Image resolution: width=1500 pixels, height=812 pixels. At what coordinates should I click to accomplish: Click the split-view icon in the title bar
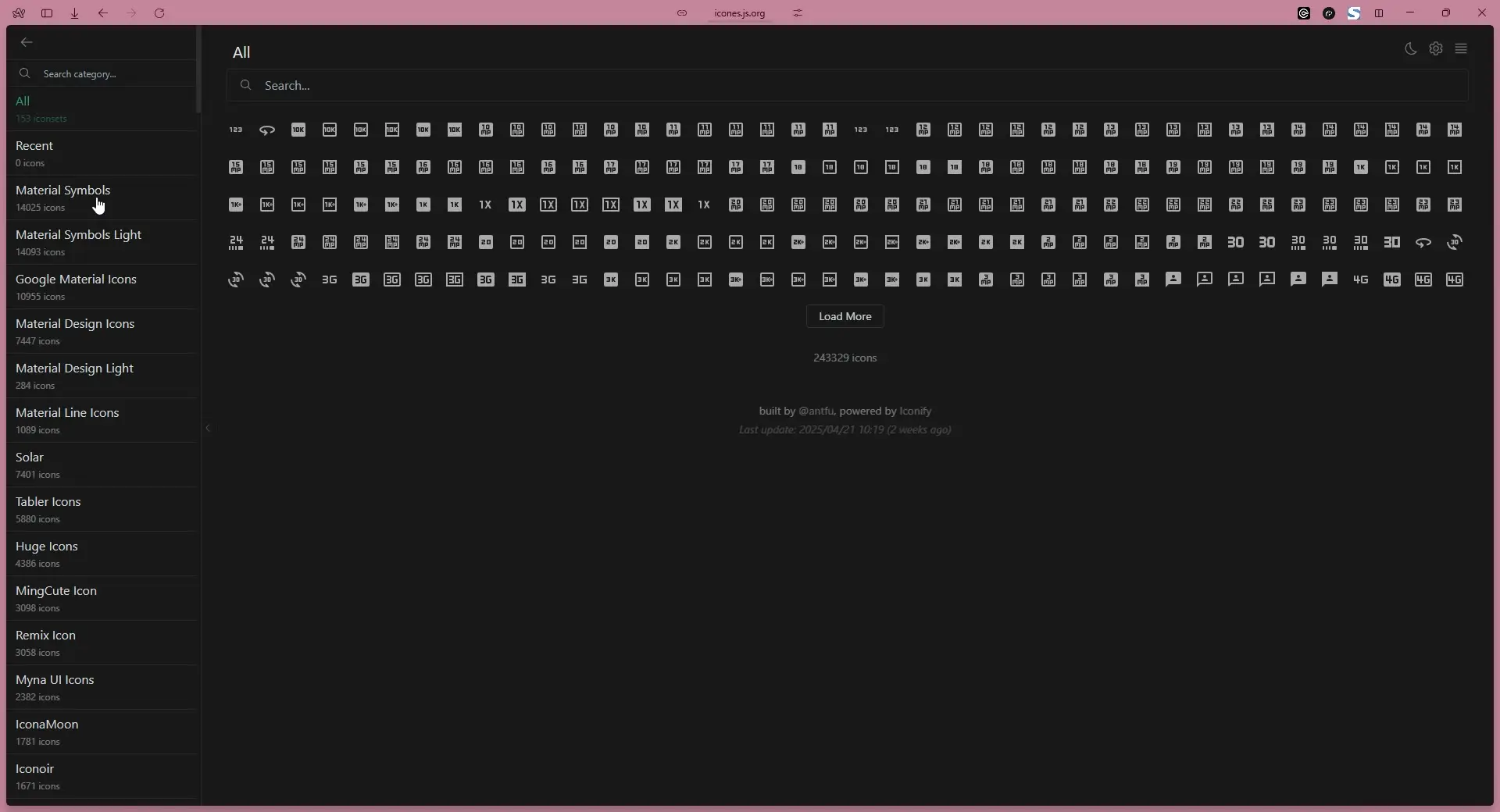(1379, 13)
